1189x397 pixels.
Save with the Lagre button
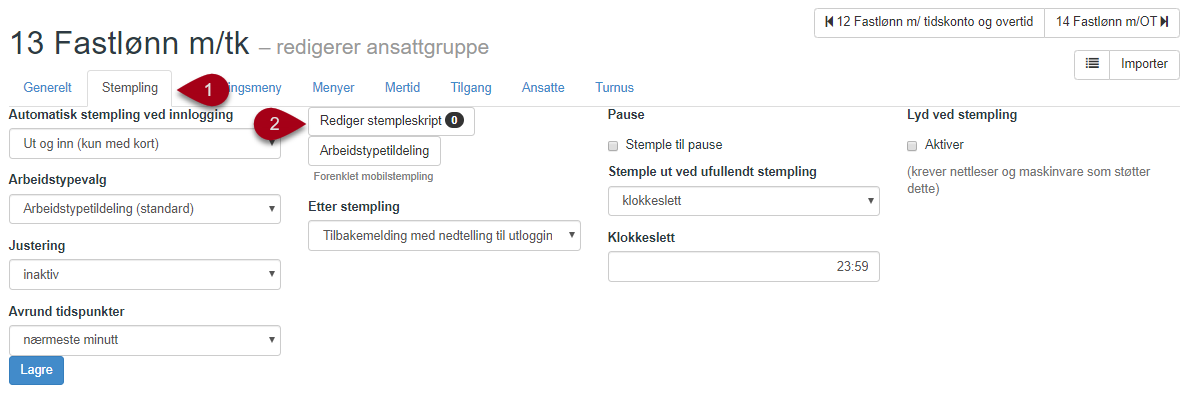36,370
